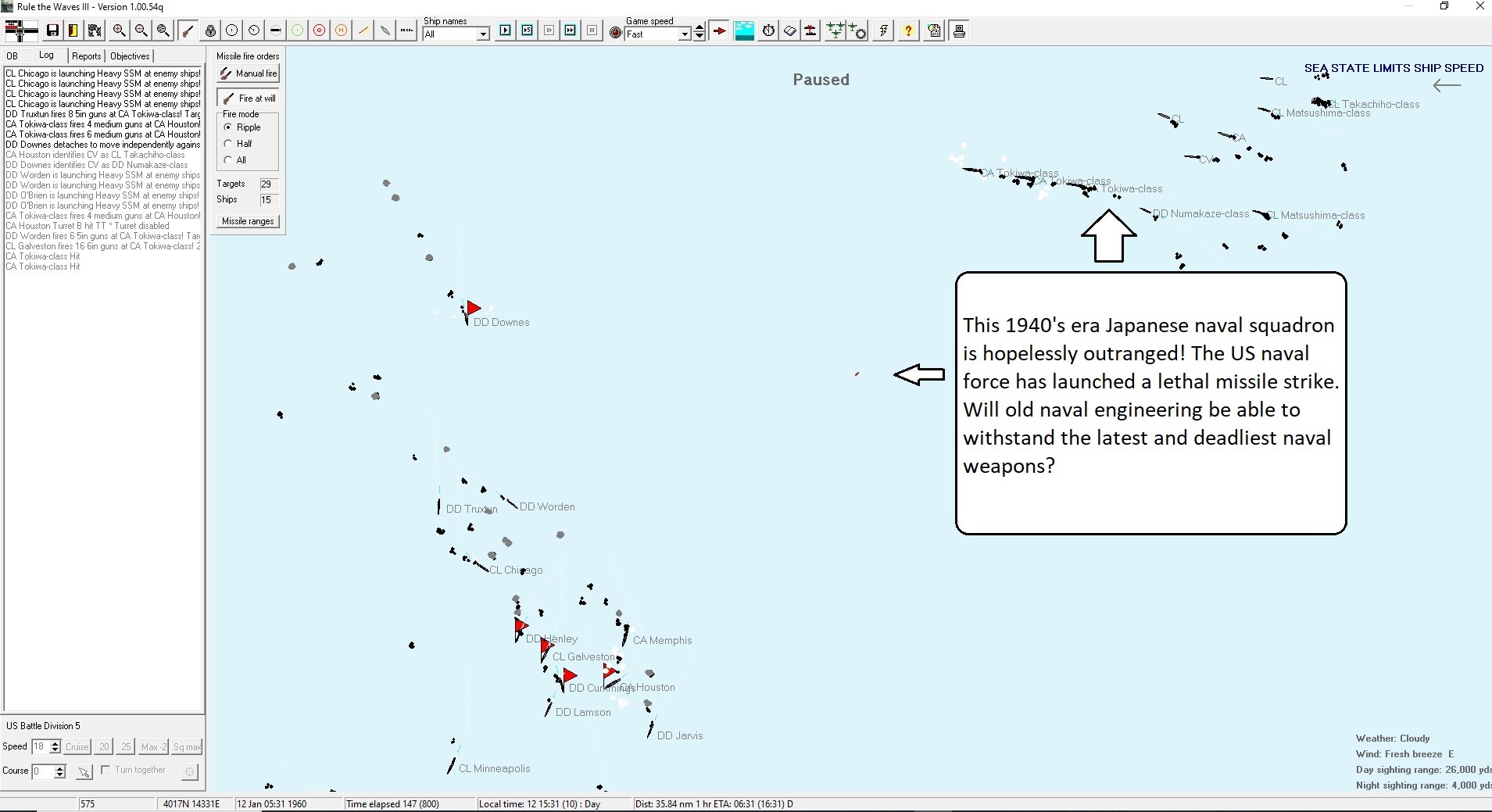Save the game using the disk icon
The width and height of the screenshot is (1492, 812).
point(52,30)
